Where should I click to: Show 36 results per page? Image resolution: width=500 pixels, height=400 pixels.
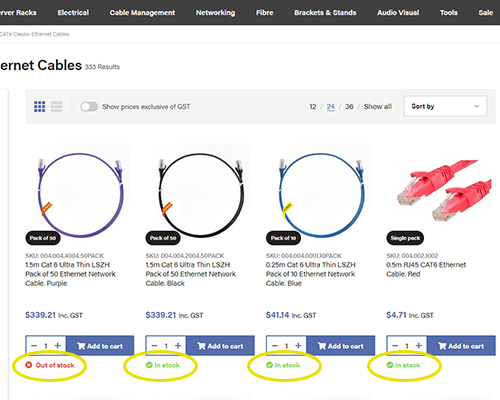[349, 107]
